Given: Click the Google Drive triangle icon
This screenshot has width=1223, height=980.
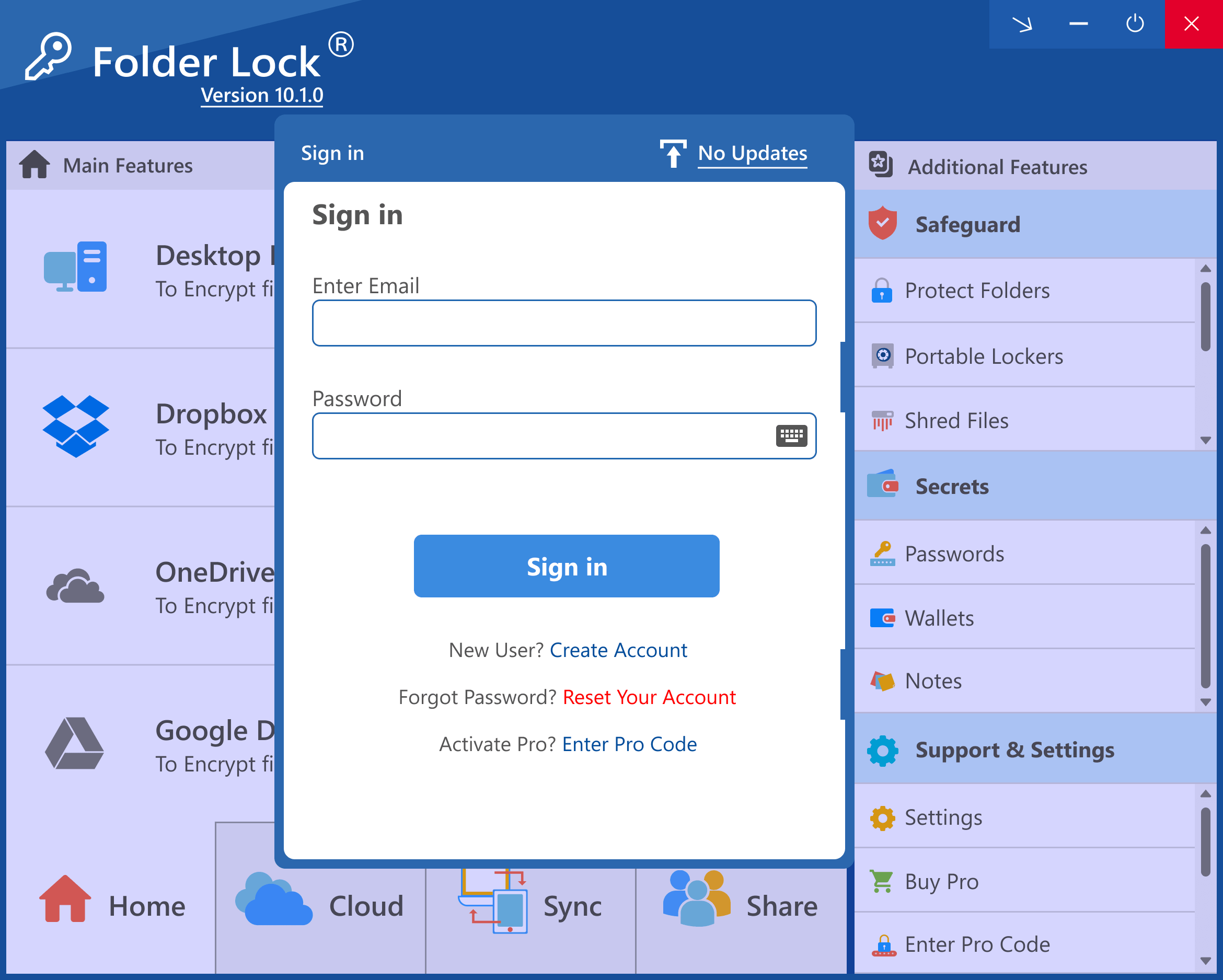Looking at the screenshot, I should point(74,743).
